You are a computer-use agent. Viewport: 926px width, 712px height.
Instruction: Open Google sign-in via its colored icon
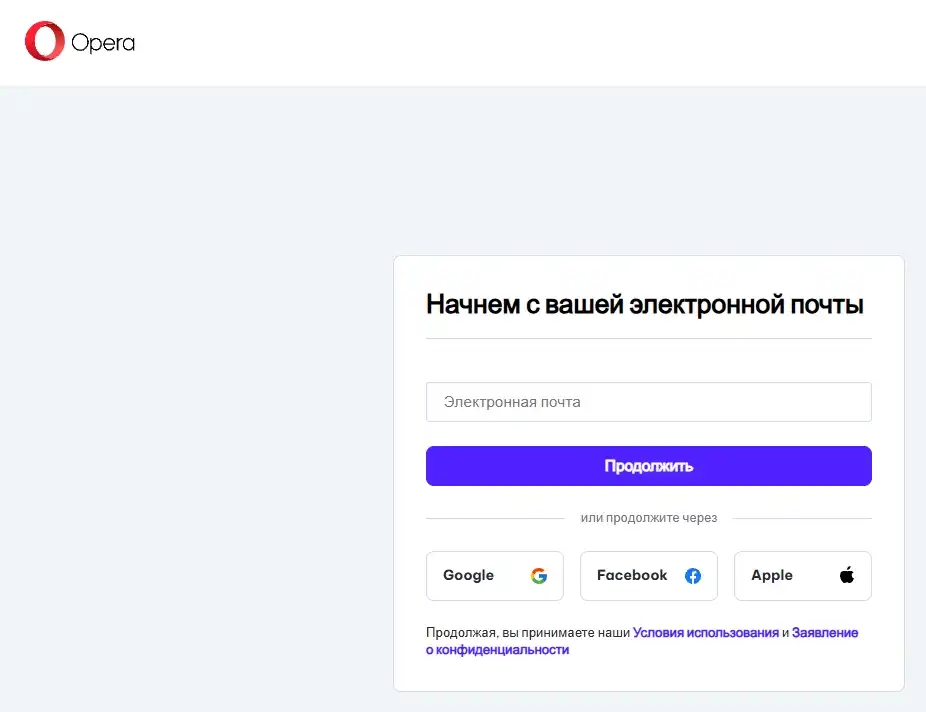pyautogui.click(x=539, y=576)
